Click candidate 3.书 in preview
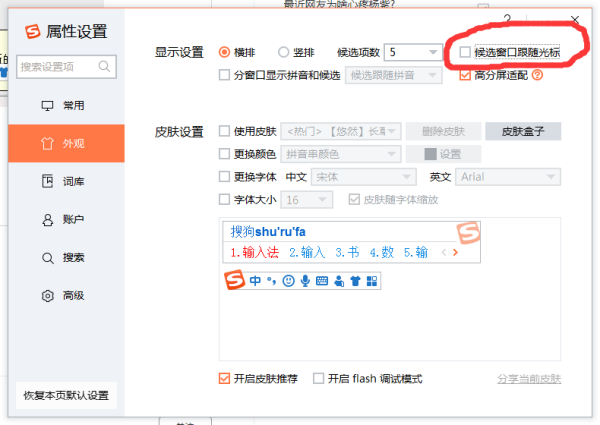 (x=347, y=252)
